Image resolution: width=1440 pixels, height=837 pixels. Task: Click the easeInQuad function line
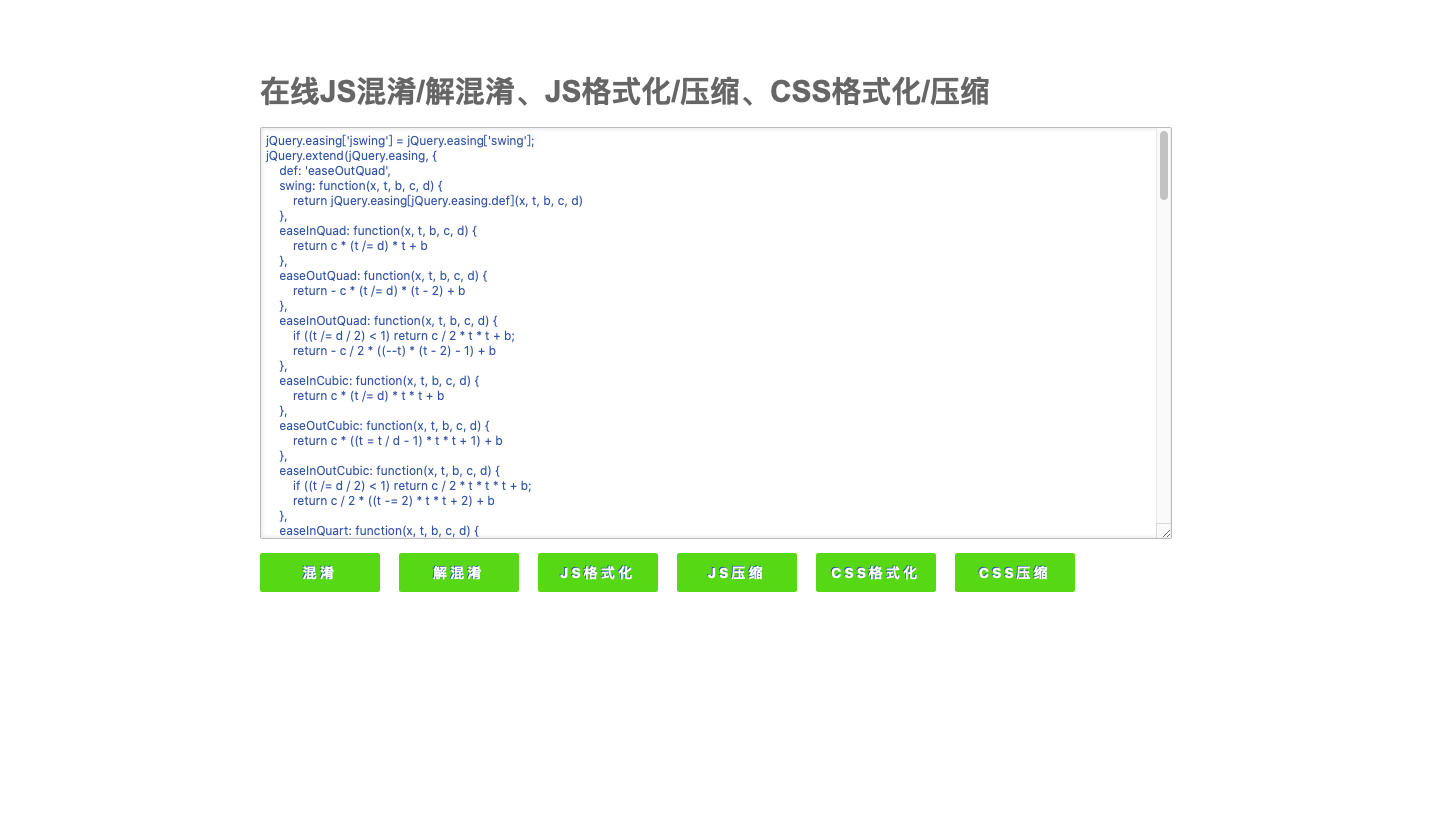[x=378, y=231]
